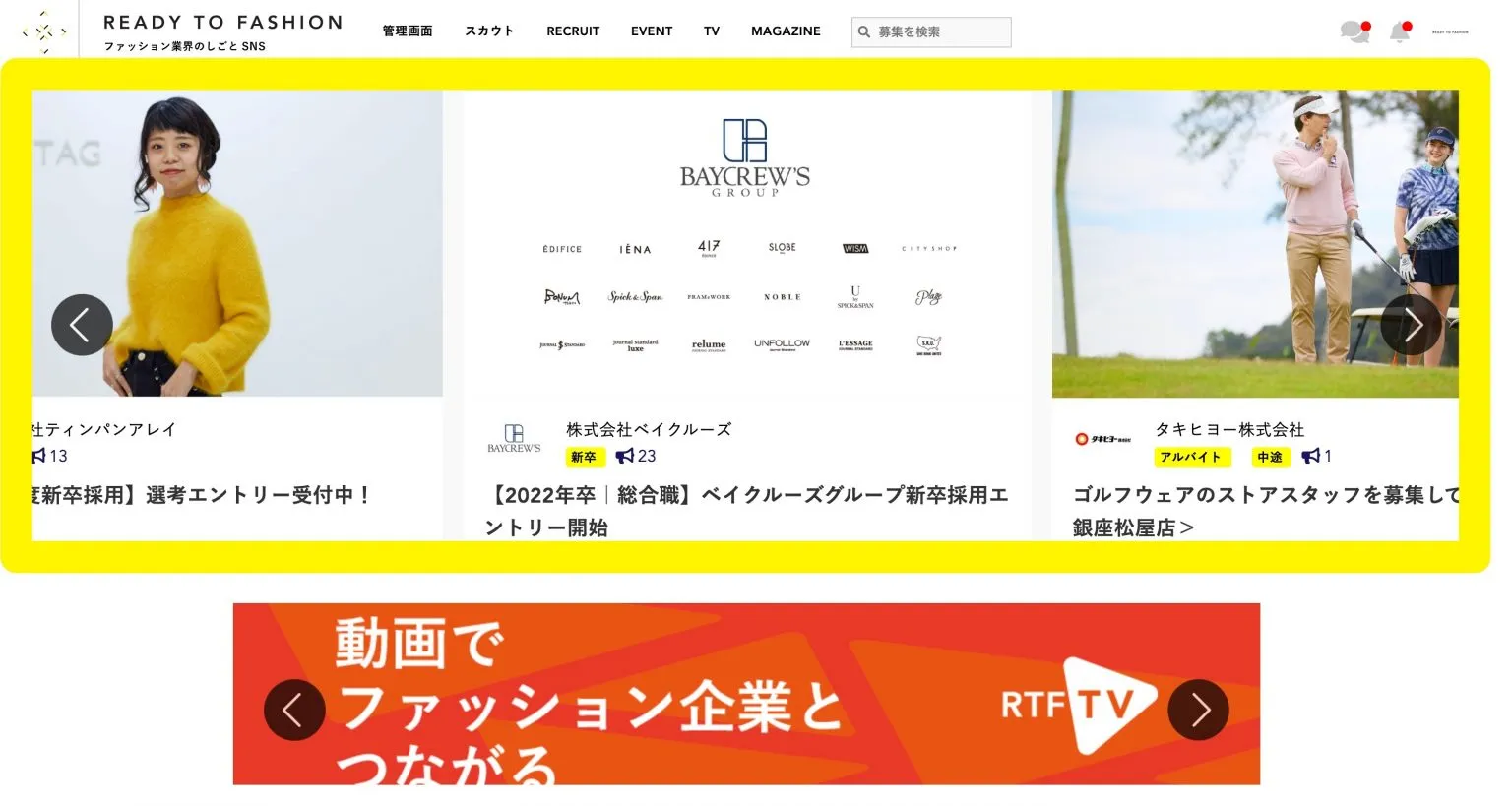Open the ゴルフウェアのストアスタッフ job title
Viewport: 1512px width, 806px height.
1266,511
